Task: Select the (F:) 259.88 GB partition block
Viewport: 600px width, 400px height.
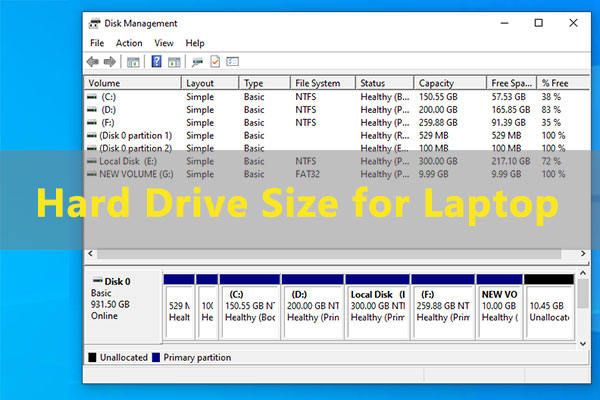Action: click(x=443, y=307)
